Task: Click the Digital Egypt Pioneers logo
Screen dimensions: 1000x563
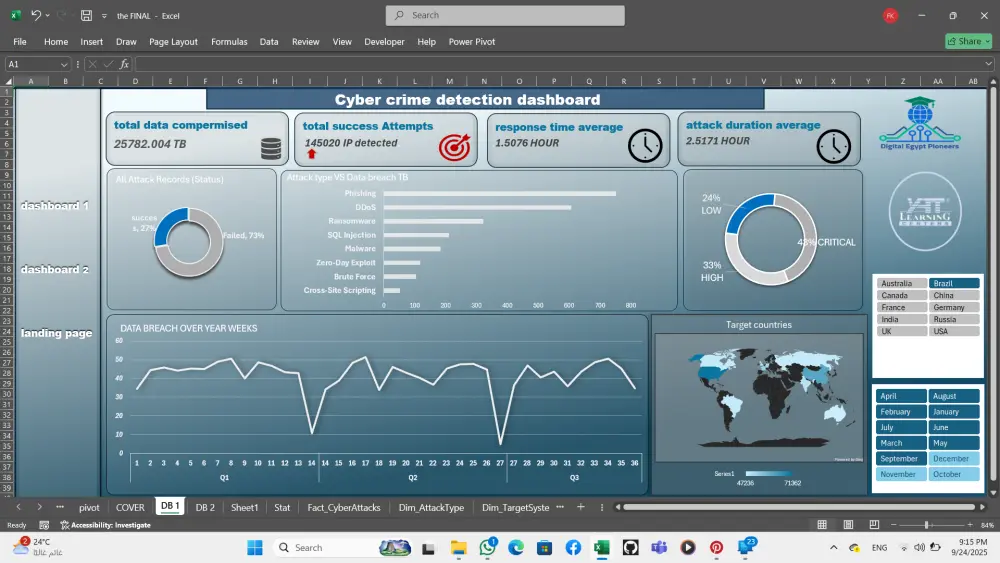Action: (x=920, y=124)
